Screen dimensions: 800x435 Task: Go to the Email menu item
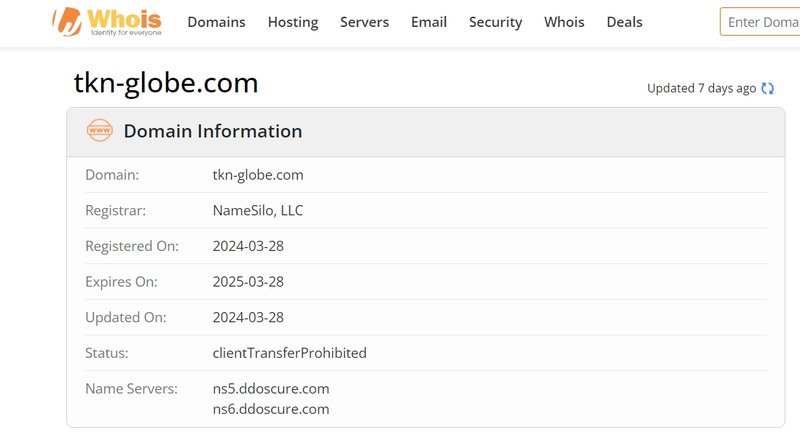pyautogui.click(x=429, y=22)
